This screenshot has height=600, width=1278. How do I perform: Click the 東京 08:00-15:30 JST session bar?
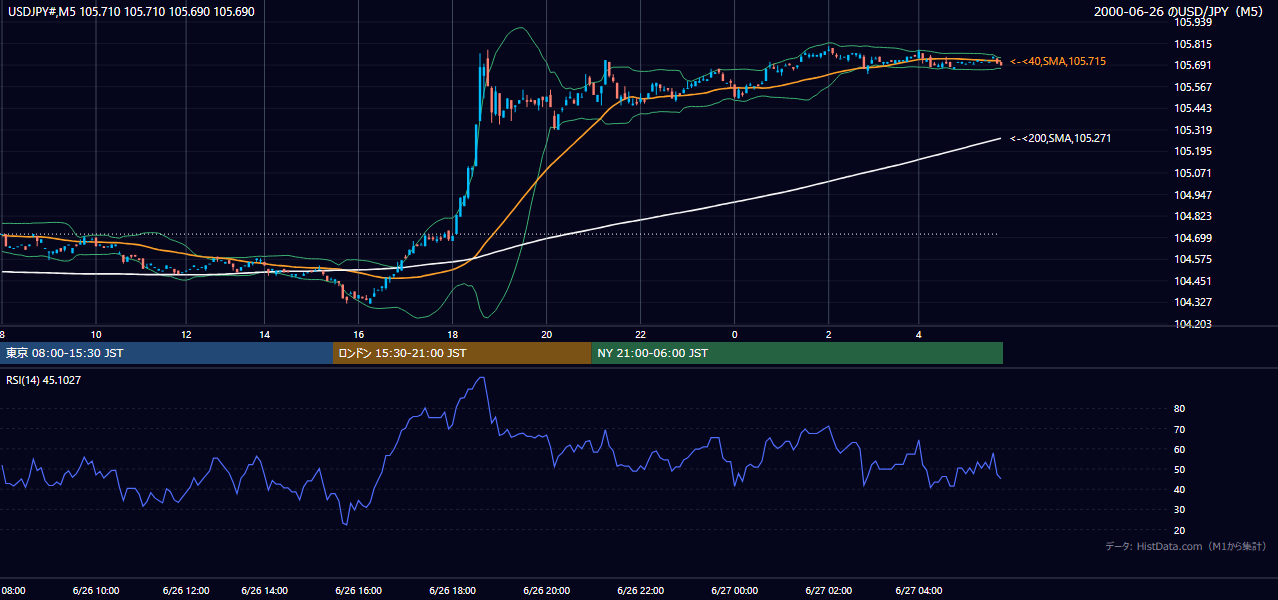coord(166,353)
